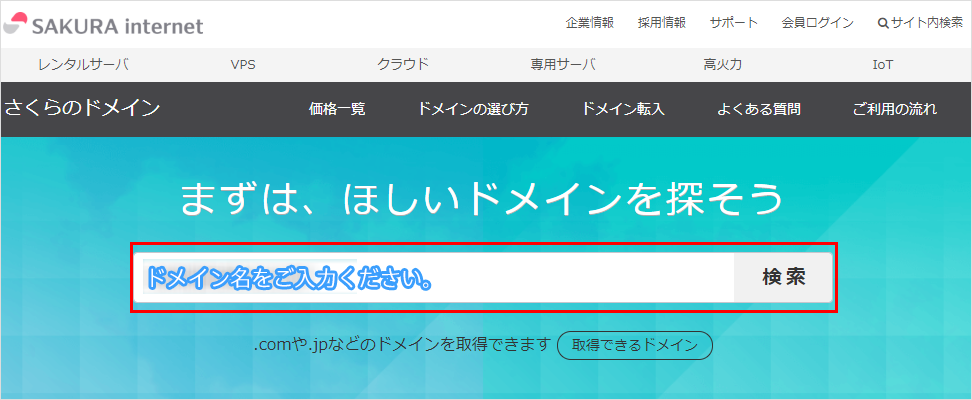Open 専用サーバ service menu item

[562, 65]
